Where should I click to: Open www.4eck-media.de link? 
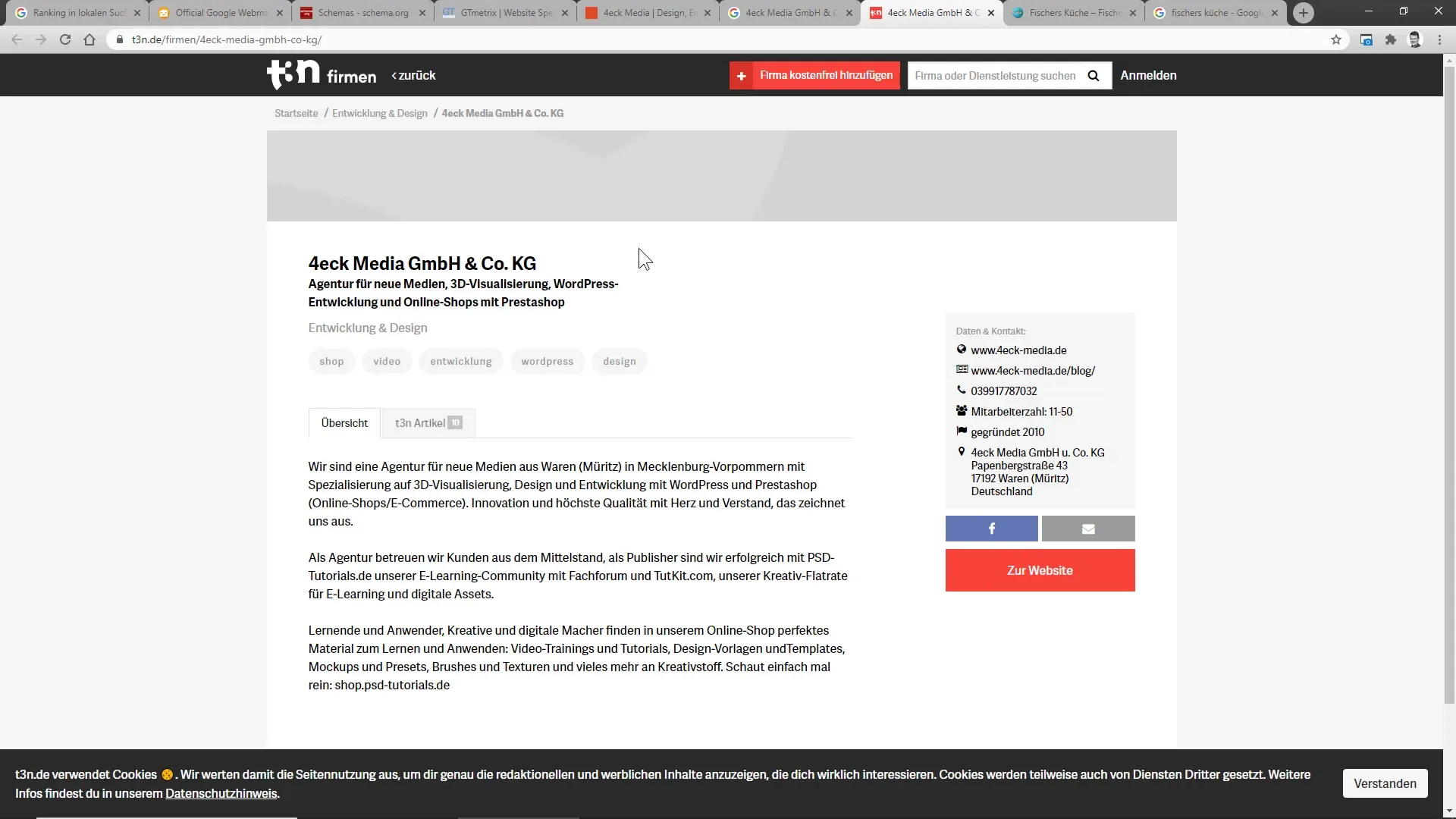pyautogui.click(x=1018, y=350)
